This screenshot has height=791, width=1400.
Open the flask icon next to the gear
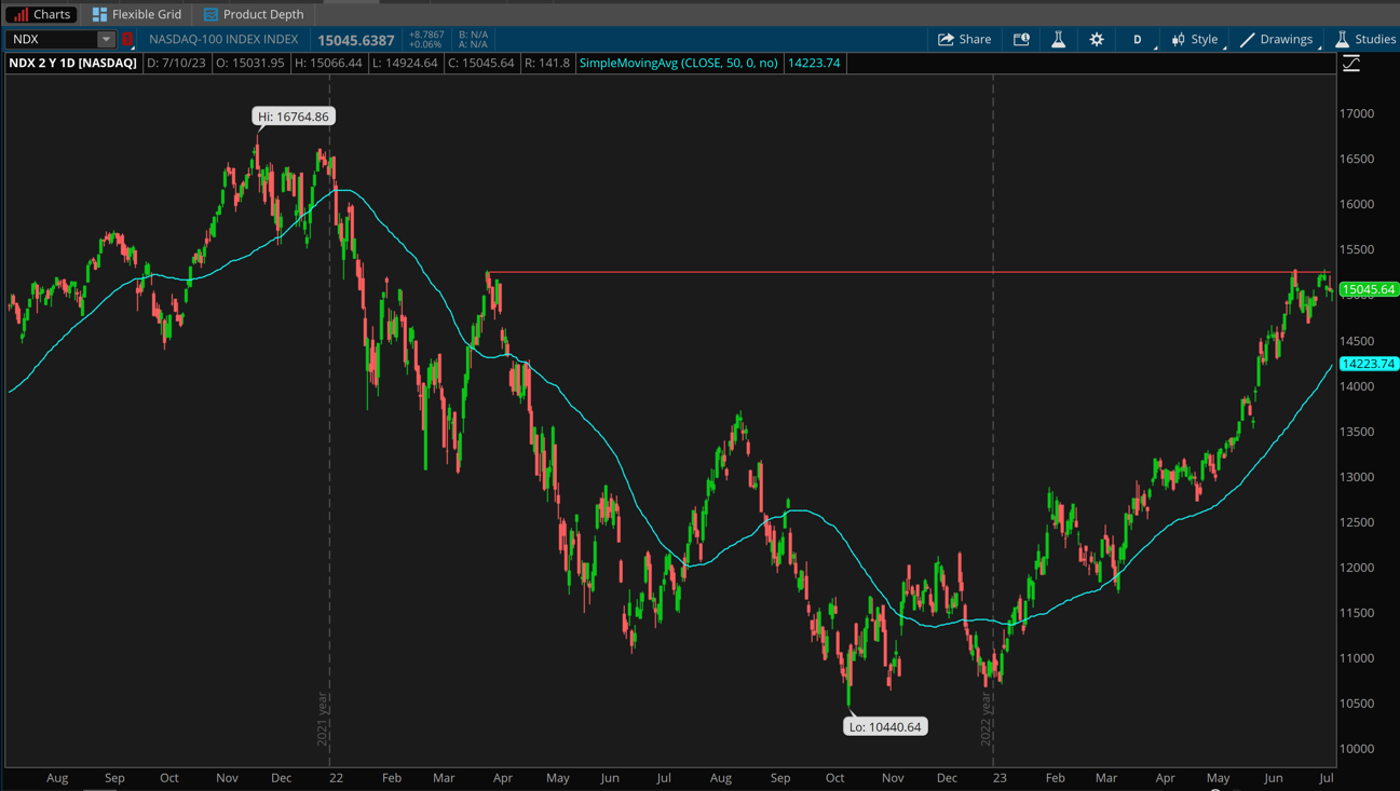[1058, 39]
